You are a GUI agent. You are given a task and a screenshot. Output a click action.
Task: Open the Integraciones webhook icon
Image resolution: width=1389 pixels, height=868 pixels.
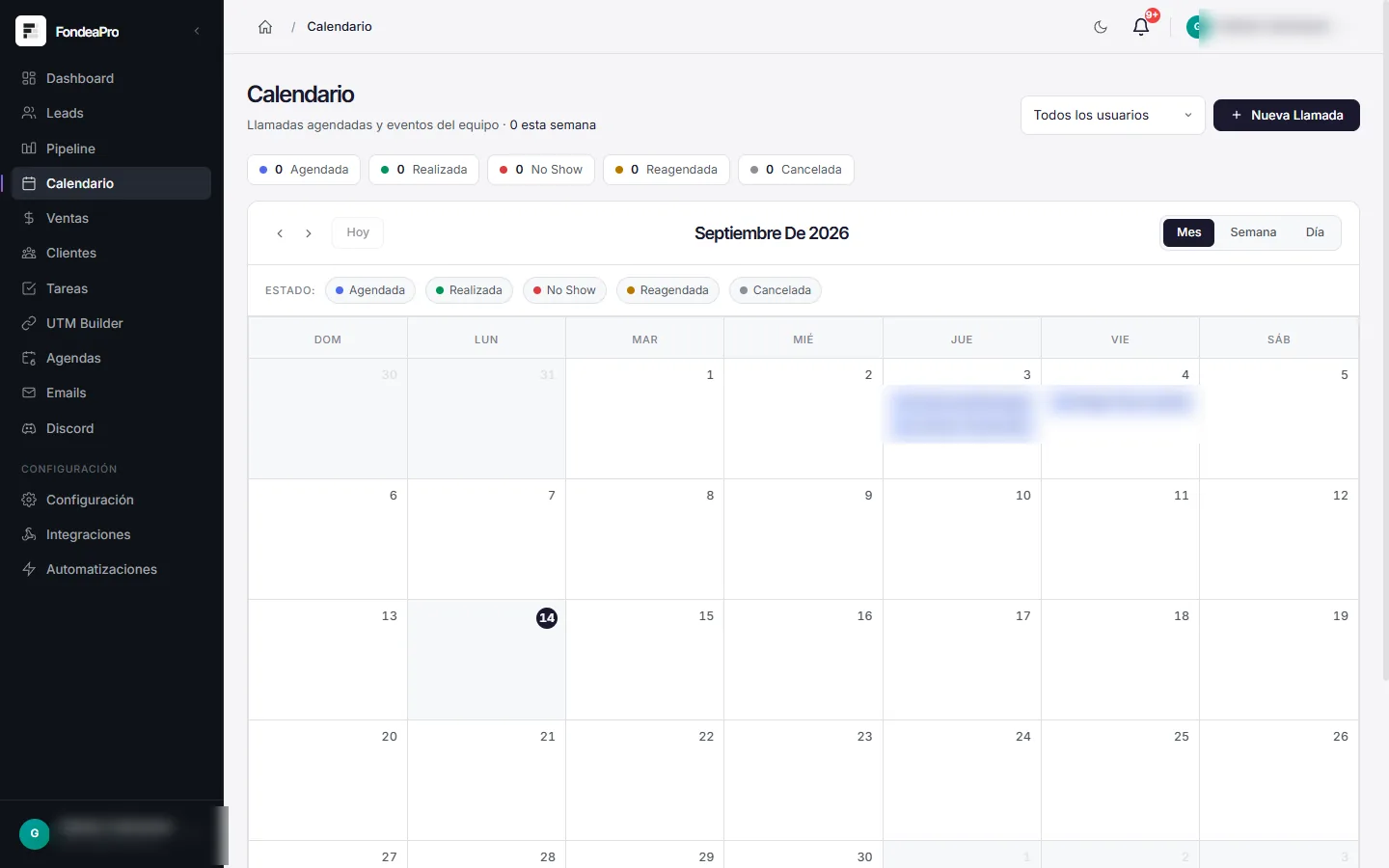29,534
